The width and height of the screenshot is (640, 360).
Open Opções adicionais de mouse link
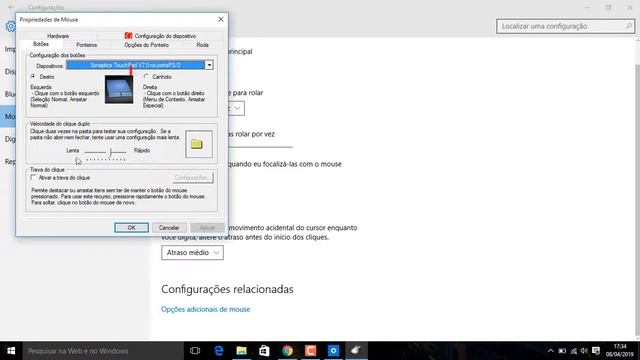tap(205, 309)
